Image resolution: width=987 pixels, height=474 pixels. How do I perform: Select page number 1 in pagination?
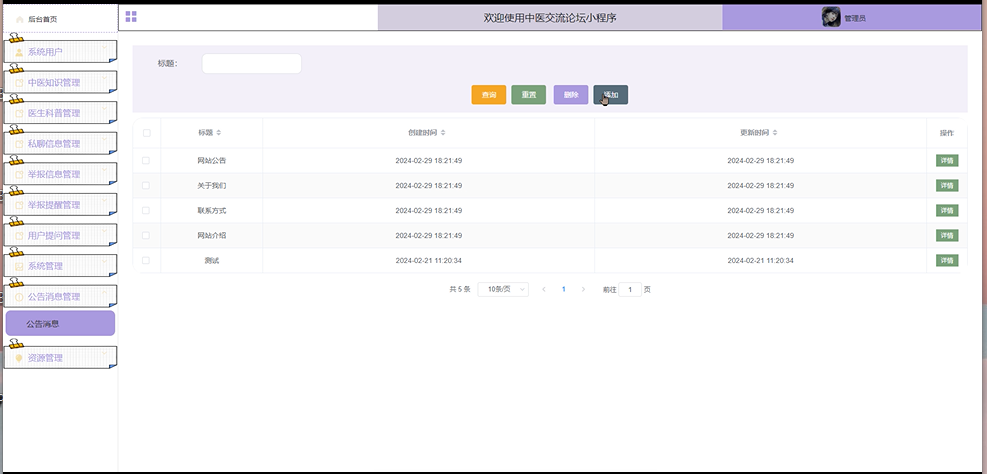point(563,290)
